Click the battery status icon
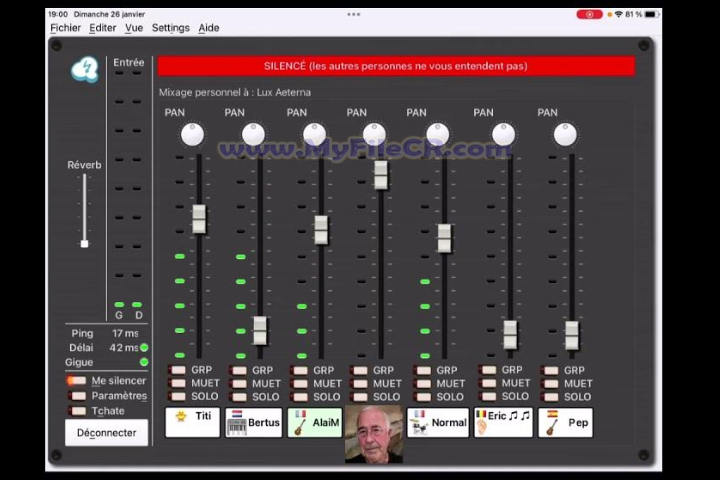This screenshot has width=720, height=480. pyautogui.click(x=652, y=14)
